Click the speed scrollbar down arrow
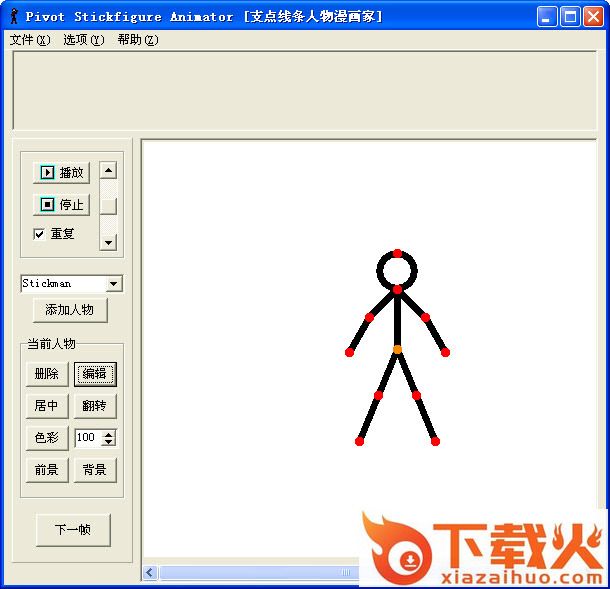This screenshot has width=610, height=589. coord(108,243)
